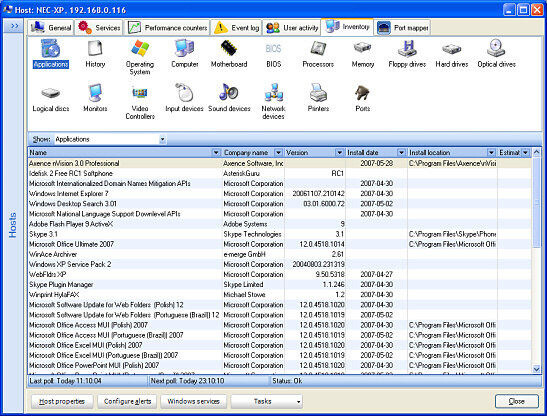Select the Hard drives icon

pyautogui.click(x=452, y=54)
